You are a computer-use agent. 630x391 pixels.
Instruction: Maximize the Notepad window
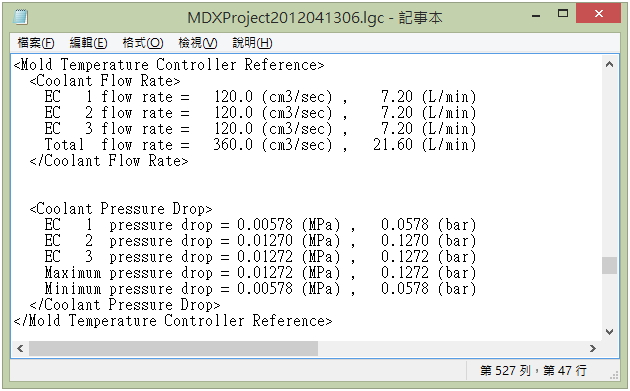point(563,14)
